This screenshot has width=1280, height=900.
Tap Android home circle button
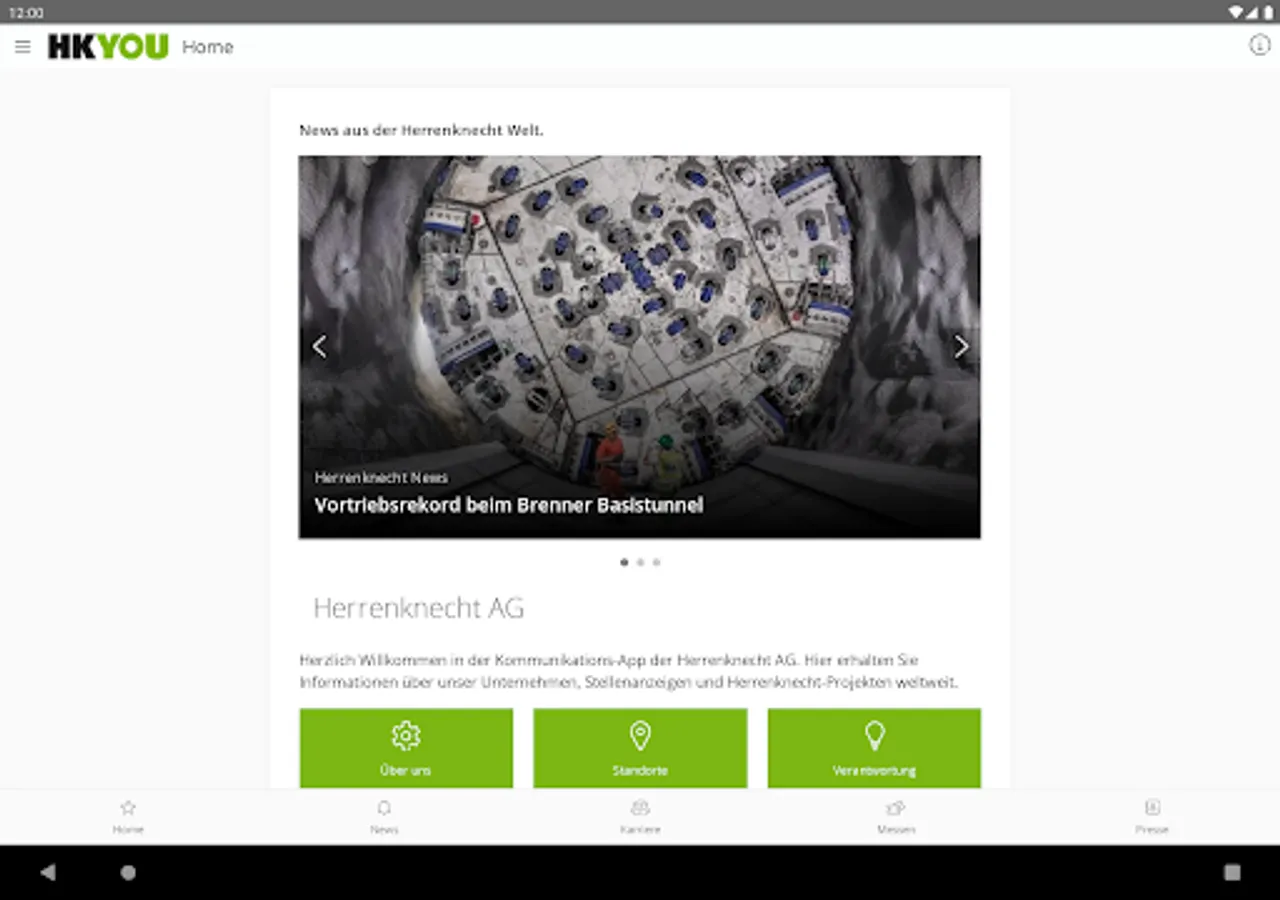pos(128,872)
